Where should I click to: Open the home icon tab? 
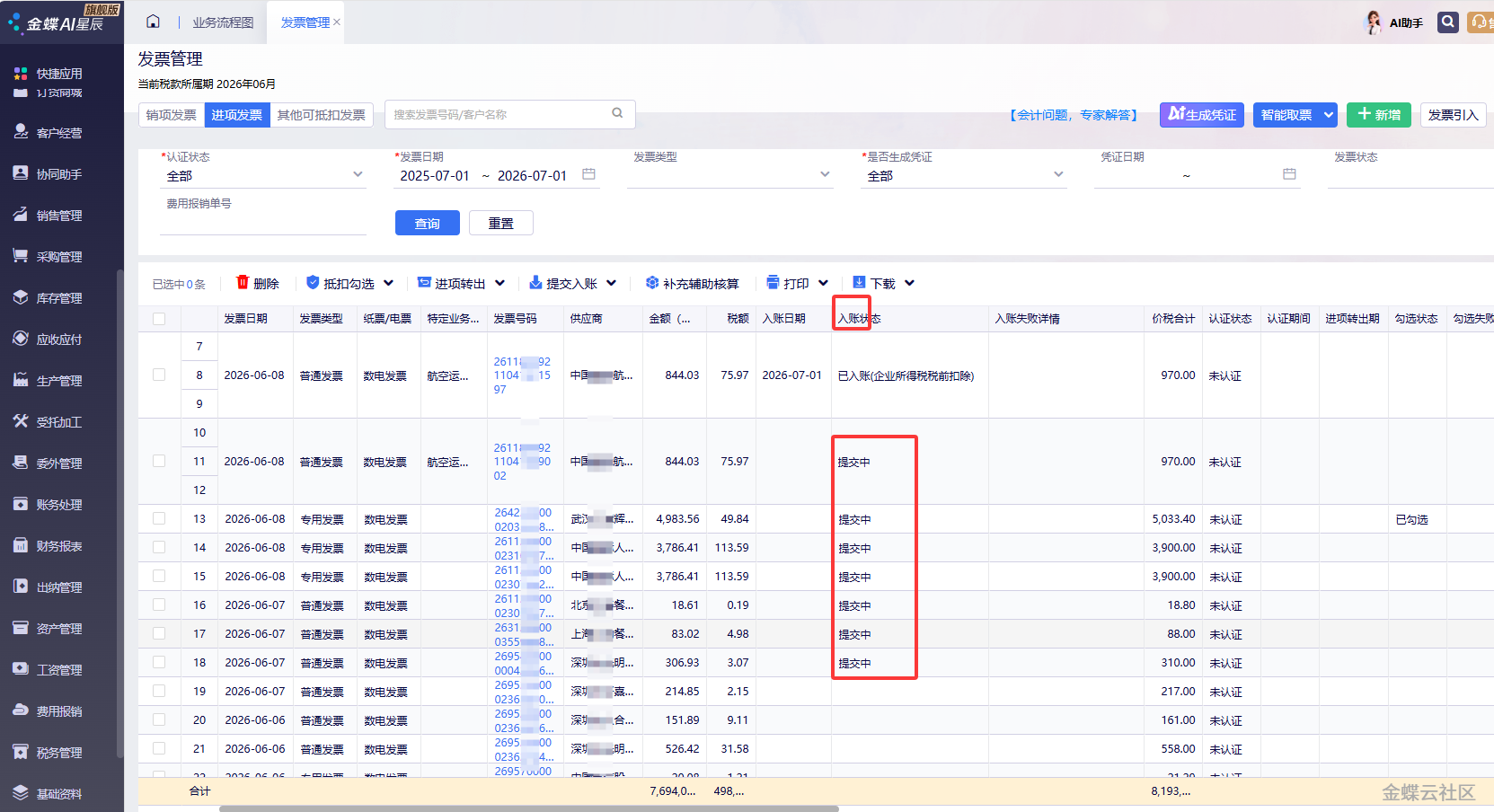pos(153,22)
